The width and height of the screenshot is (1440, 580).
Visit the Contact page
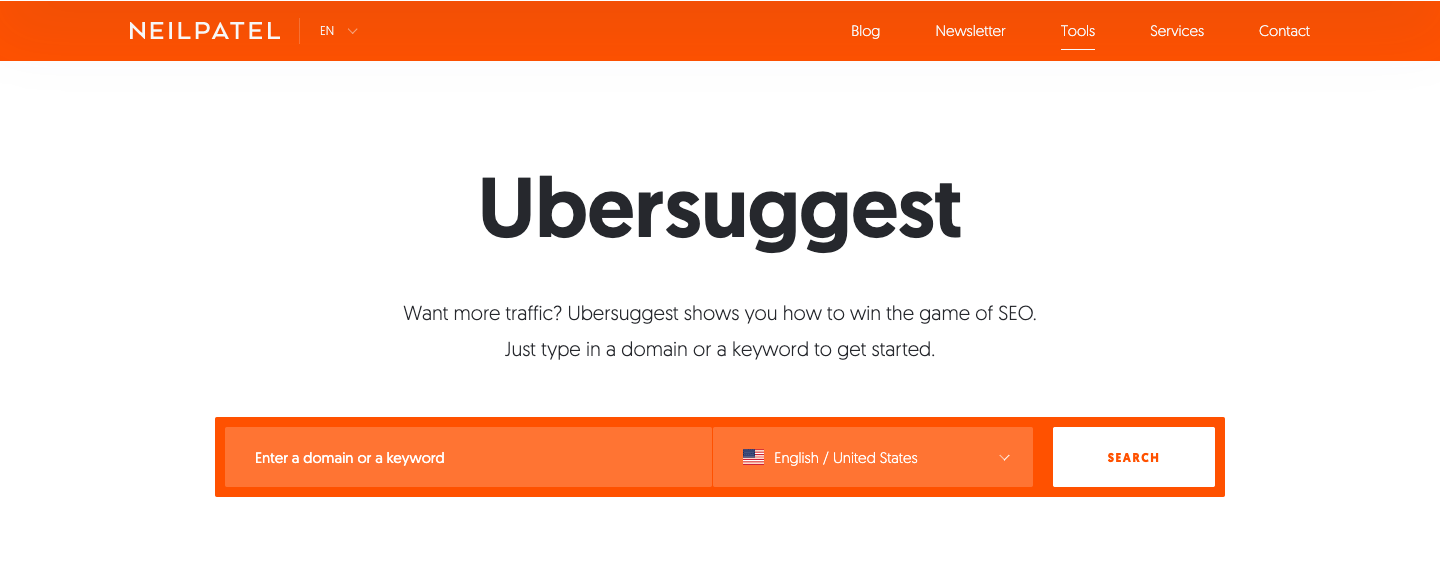(x=1284, y=31)
